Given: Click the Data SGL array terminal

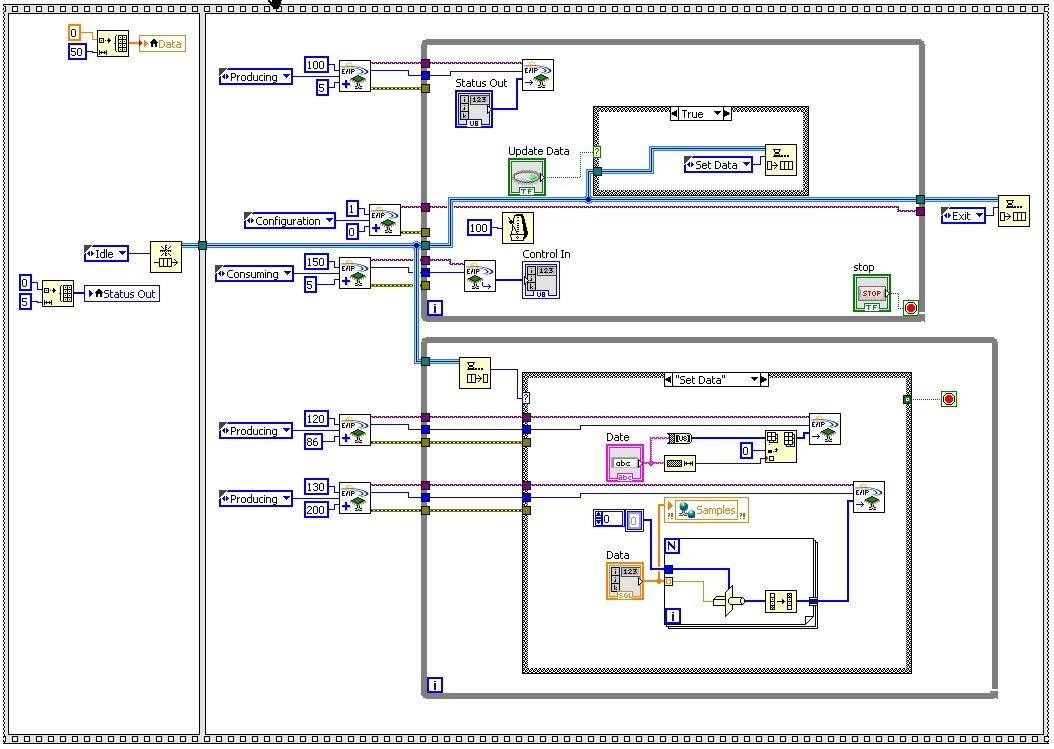Looking at the screenshot, I should coord(624,581).
